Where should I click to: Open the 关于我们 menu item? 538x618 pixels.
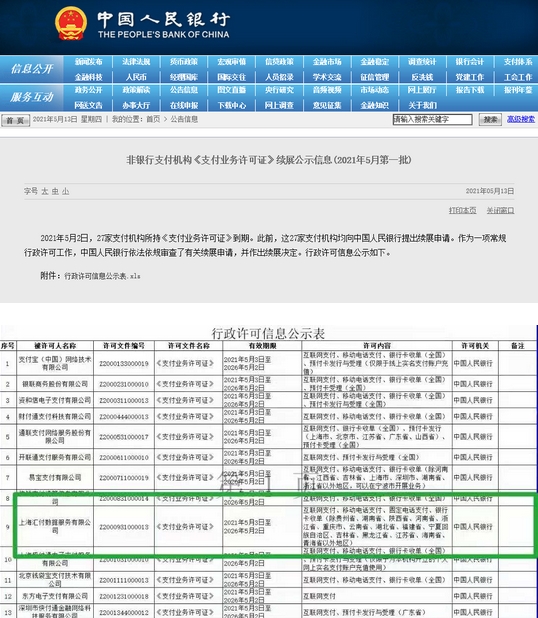[422, 105]
